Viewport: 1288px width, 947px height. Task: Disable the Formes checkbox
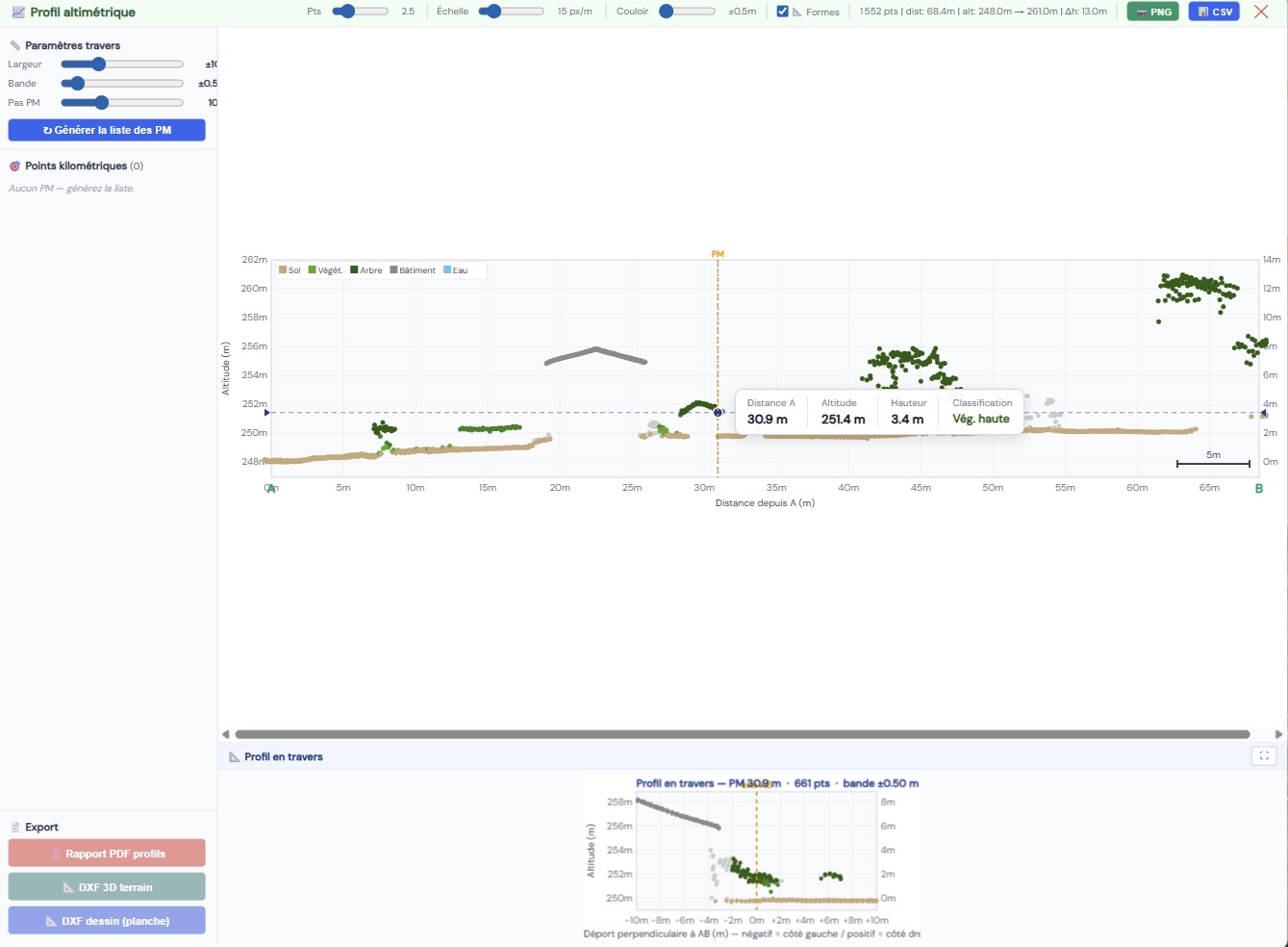point(782,12)
